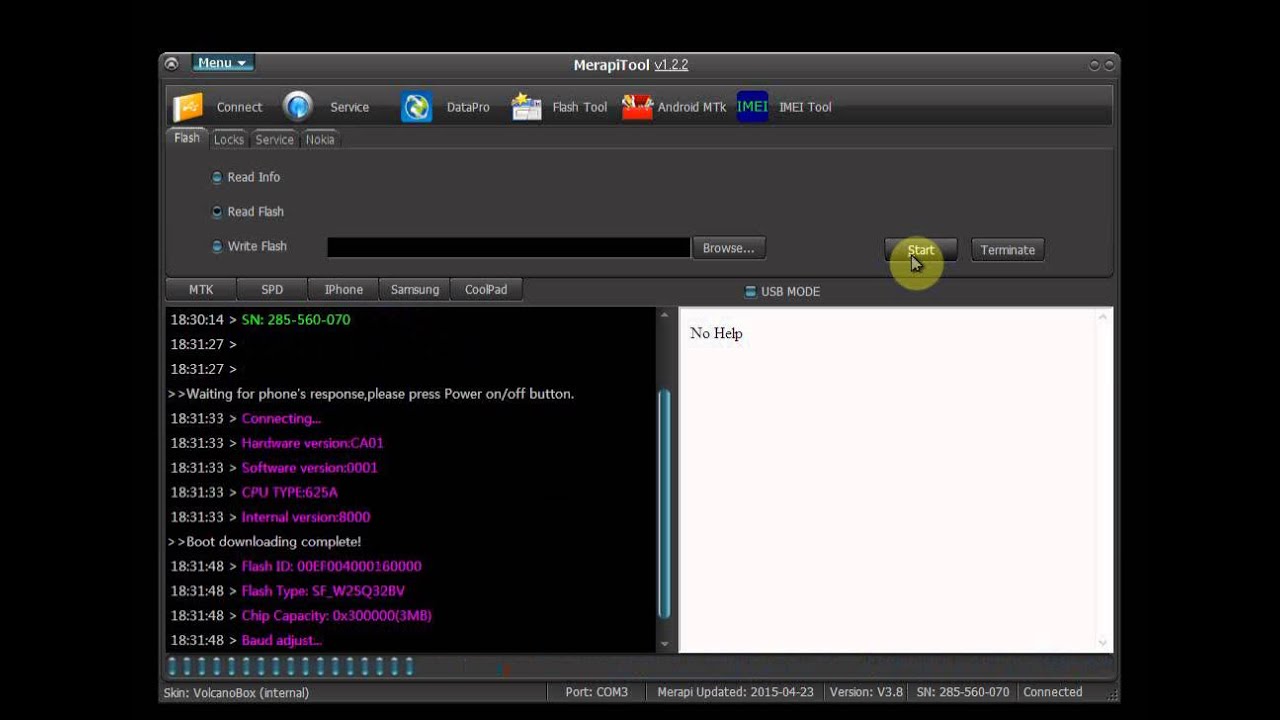Screen dimensions: 1280x720
Task: Click the title bar minimize circle button
Action: coord(1094,65)
